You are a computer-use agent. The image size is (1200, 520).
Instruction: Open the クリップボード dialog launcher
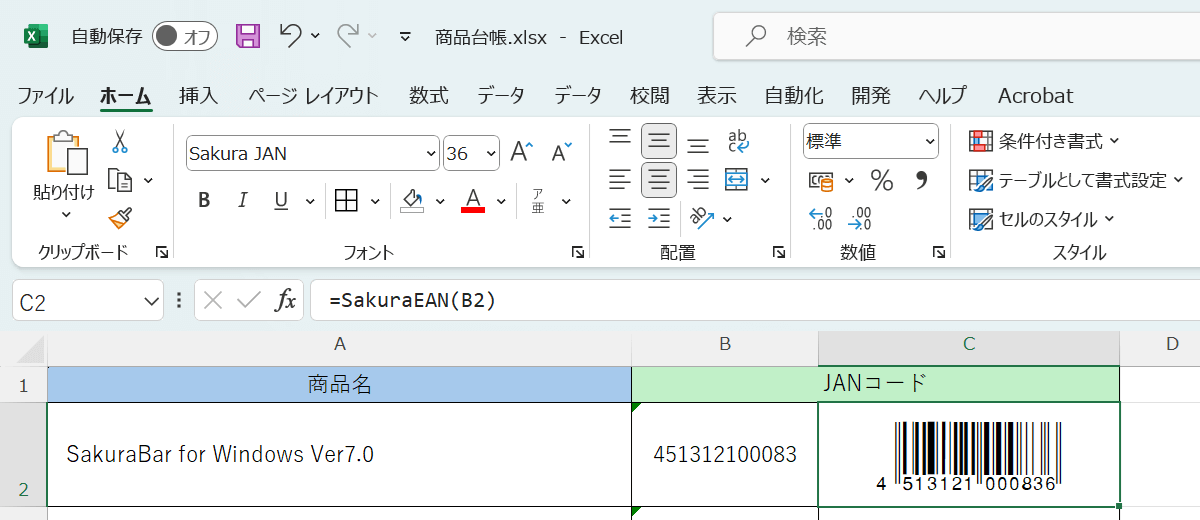(x=162, y=253)
